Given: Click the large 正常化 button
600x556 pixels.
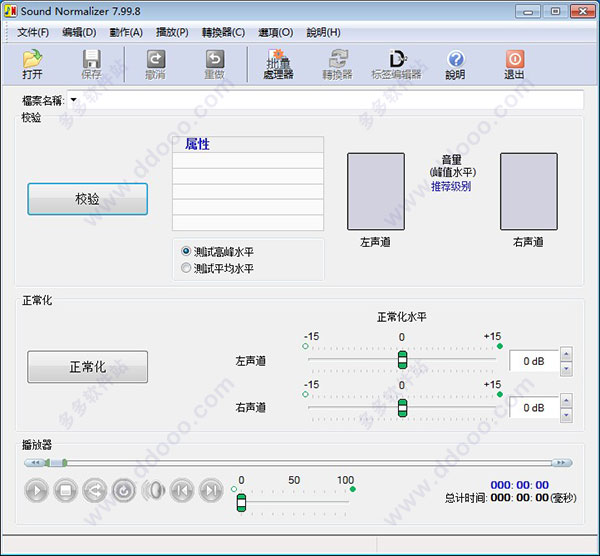Looking at the screenshot, I should (x=88, y=367).
